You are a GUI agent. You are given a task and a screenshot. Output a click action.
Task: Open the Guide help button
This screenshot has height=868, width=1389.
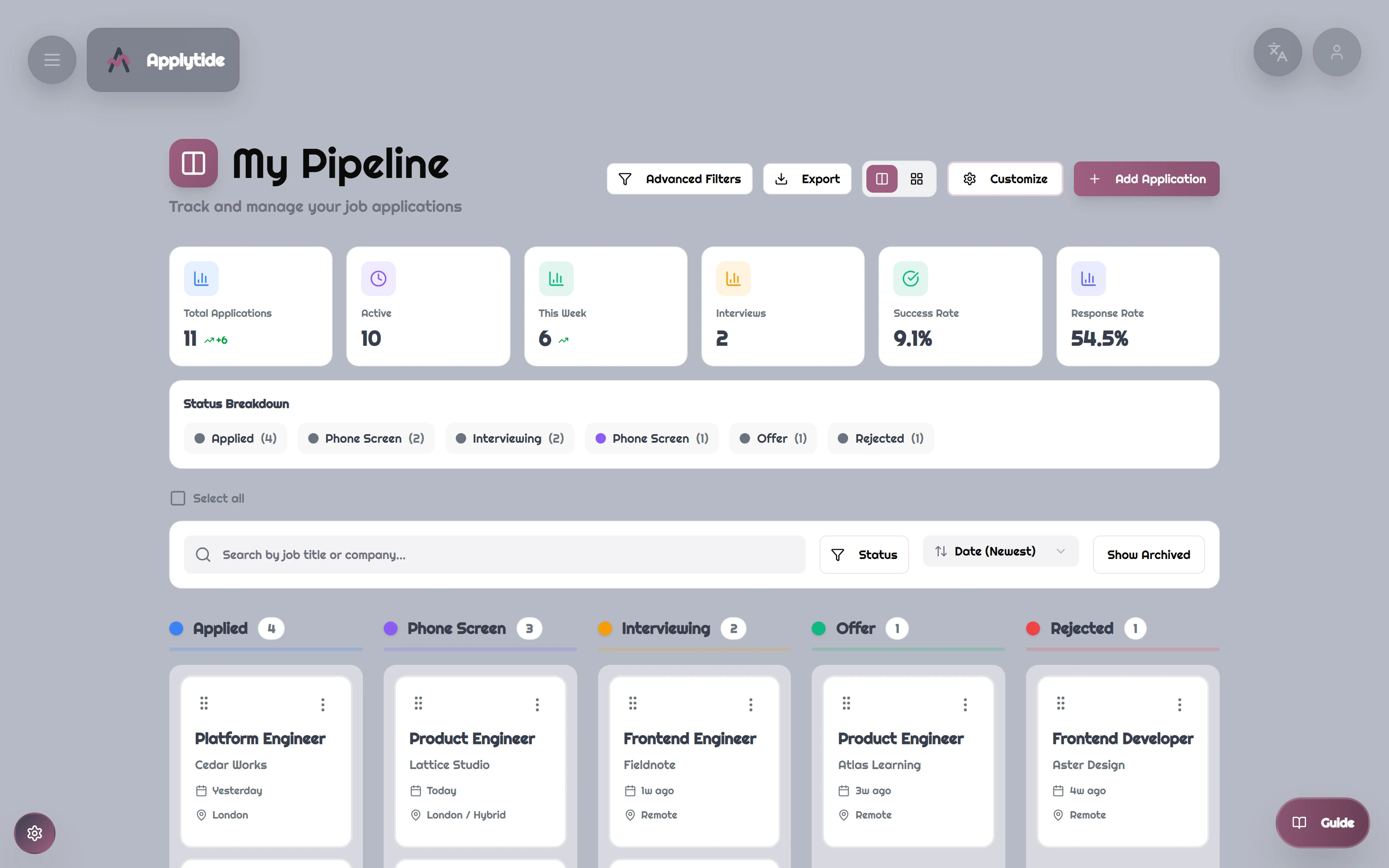click(1323, 823)
